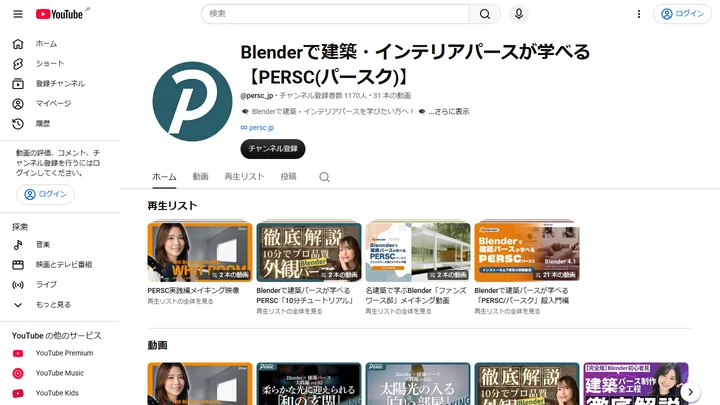Click the @persc_jp channel handle
Viewport: 720px width, 405px height.
257,96
